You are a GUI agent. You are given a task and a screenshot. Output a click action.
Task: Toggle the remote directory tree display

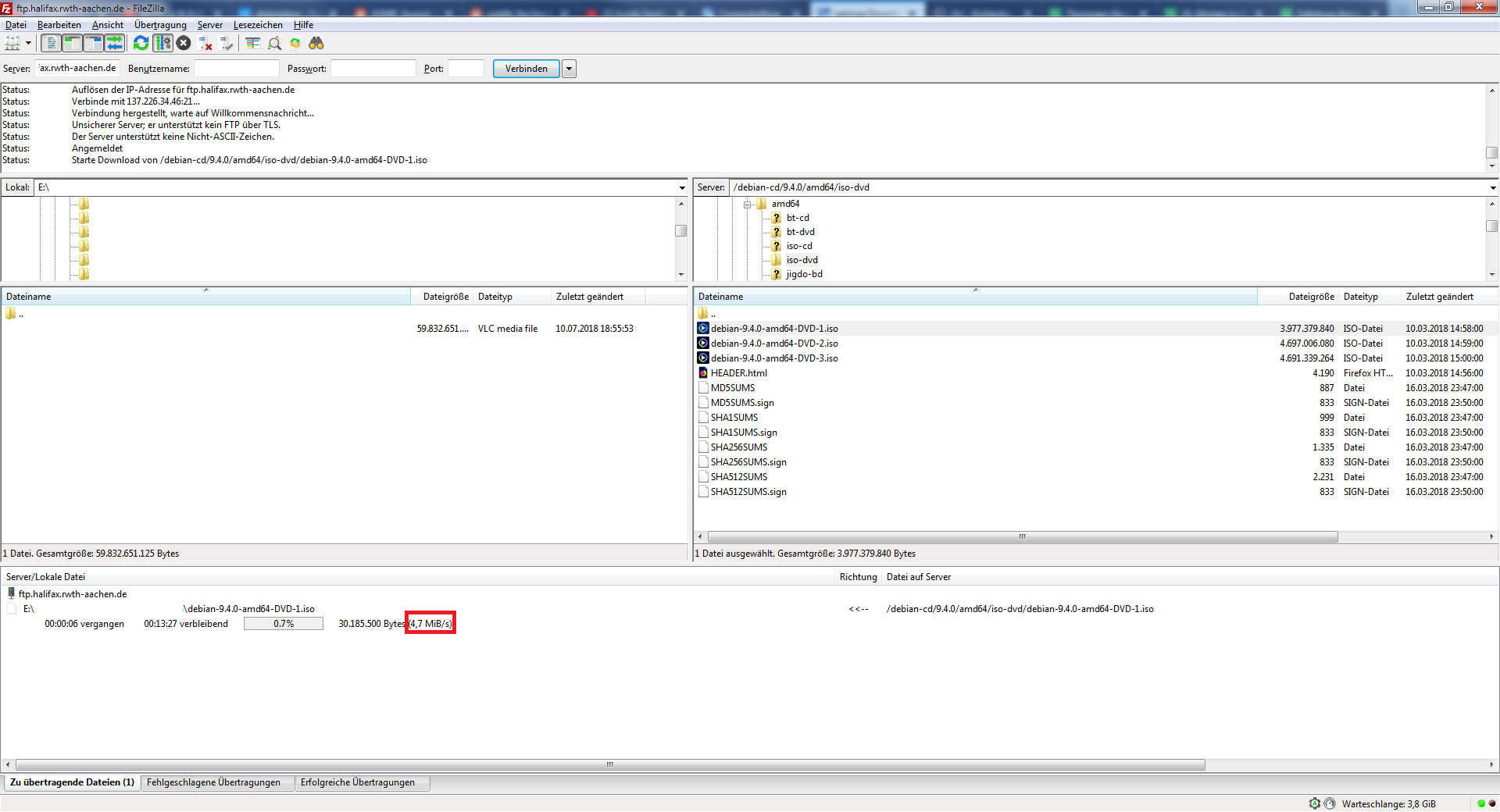(93, 44)
